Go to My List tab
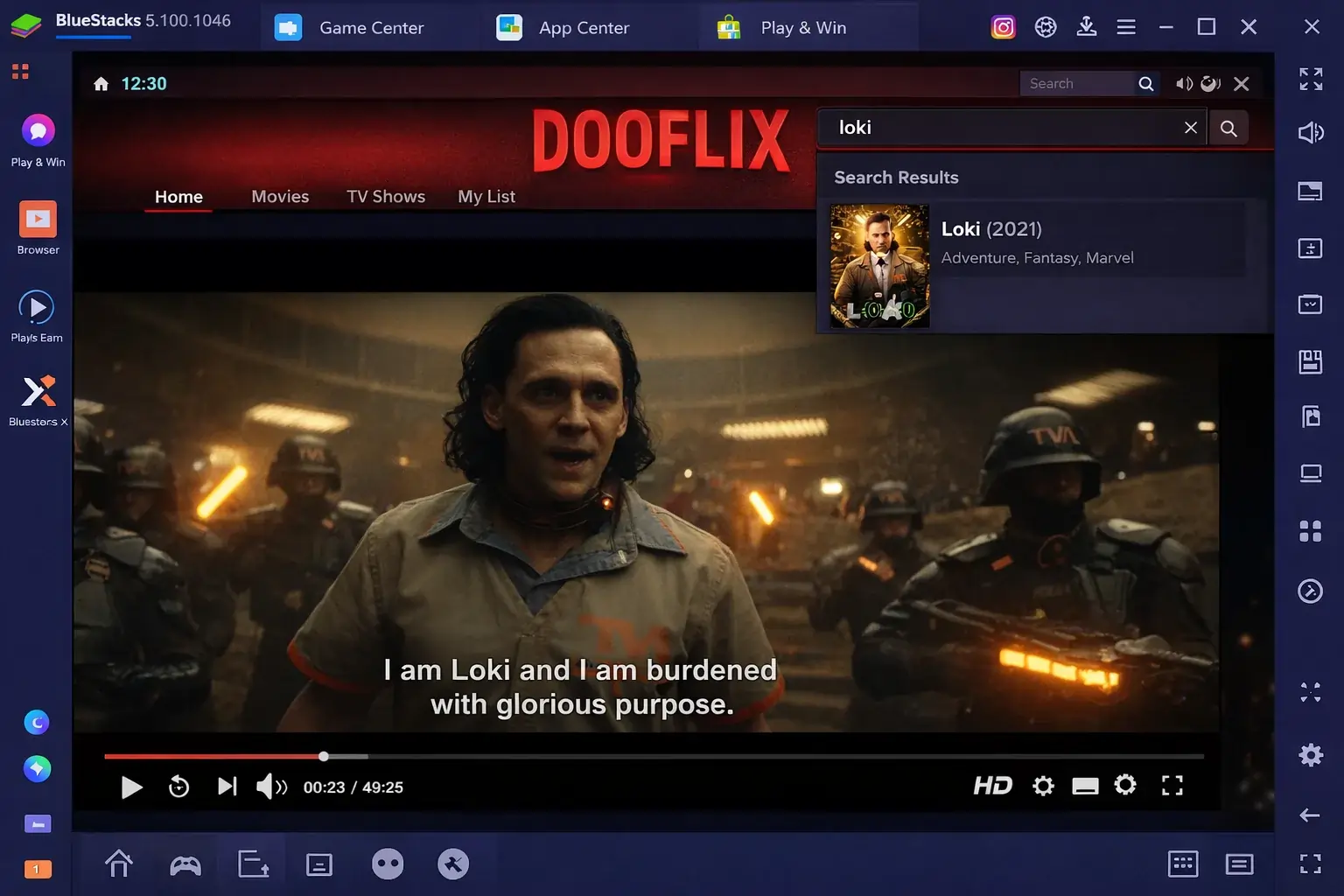The width and height of the screenshot is (1344, 896). [486, 197]
